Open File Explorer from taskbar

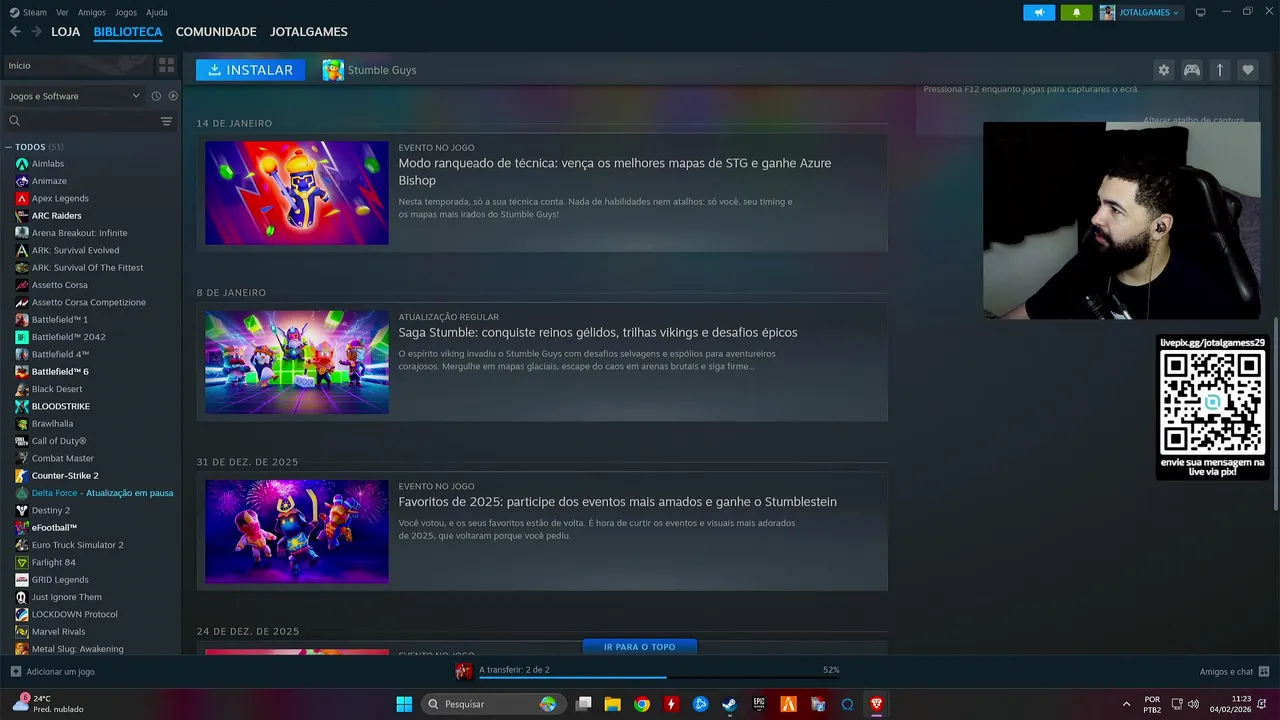click(612, 704)
